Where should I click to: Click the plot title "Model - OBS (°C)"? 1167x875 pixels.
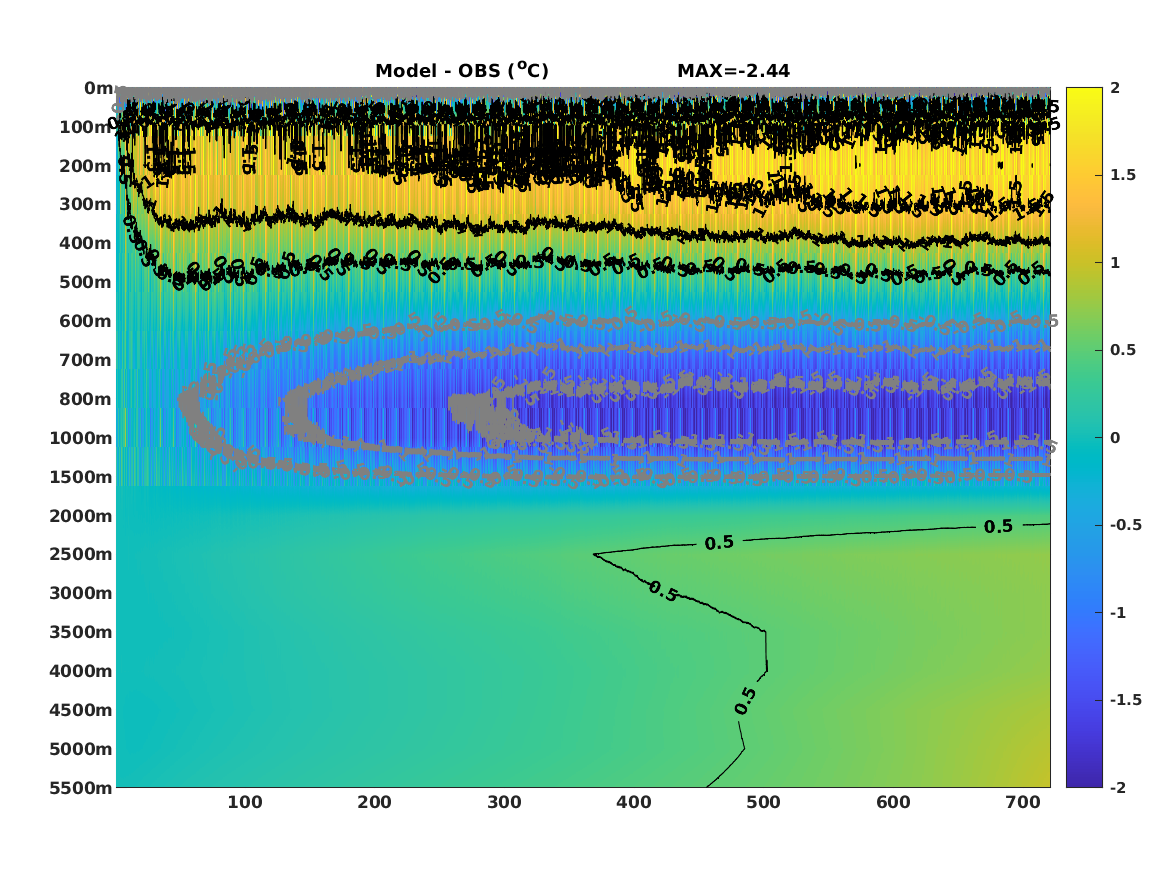[x=461, y=70]
